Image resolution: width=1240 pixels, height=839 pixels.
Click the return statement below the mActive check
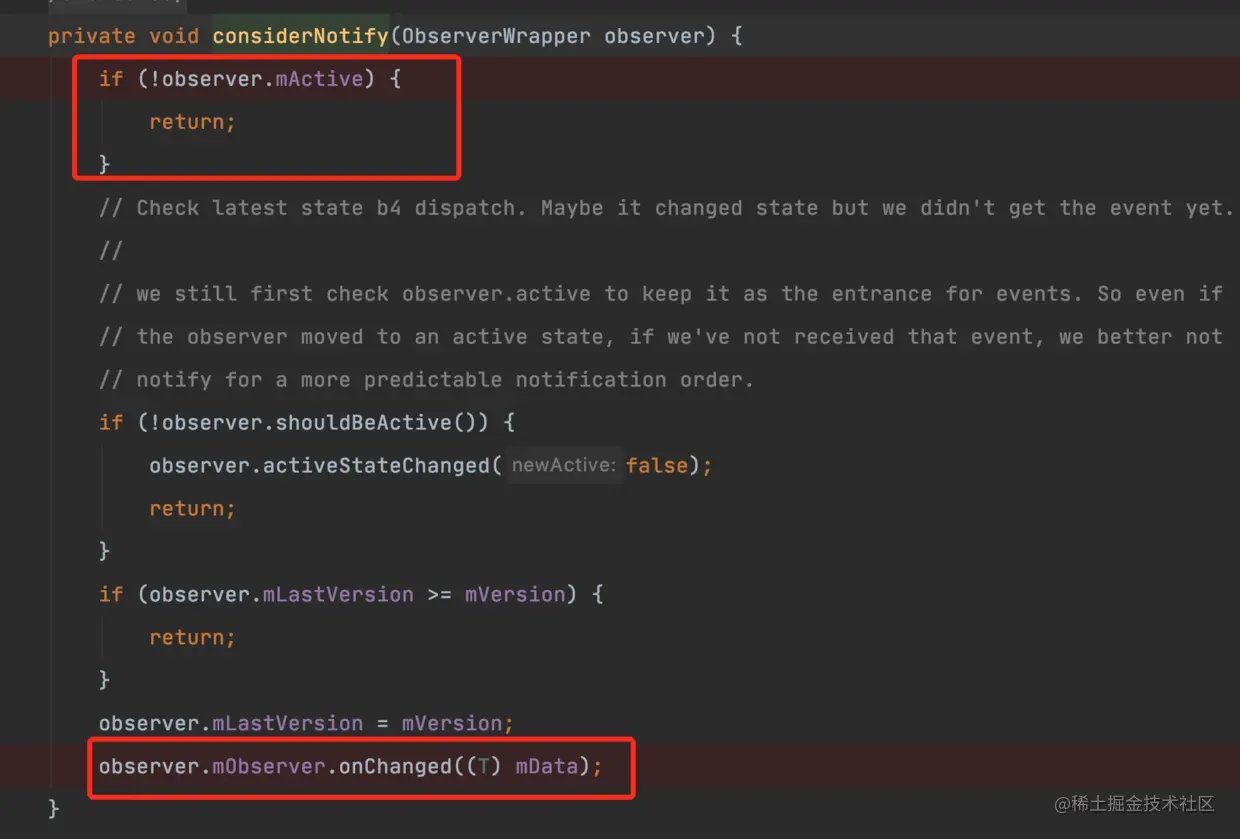tap(192, 123)
